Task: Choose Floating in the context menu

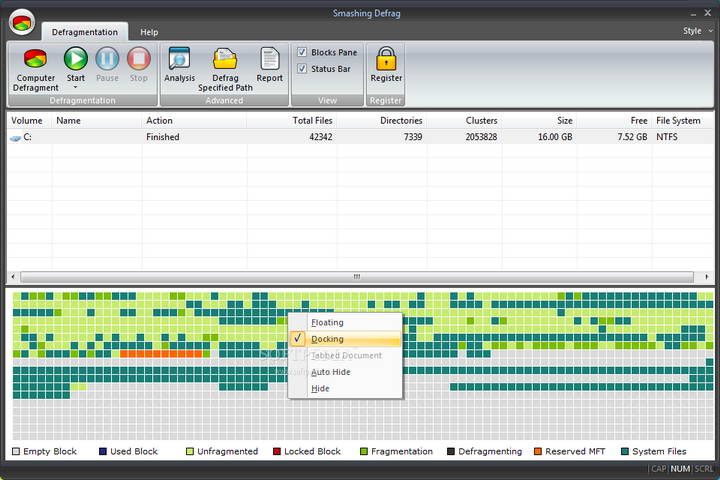Action: (x=346, y=322)
